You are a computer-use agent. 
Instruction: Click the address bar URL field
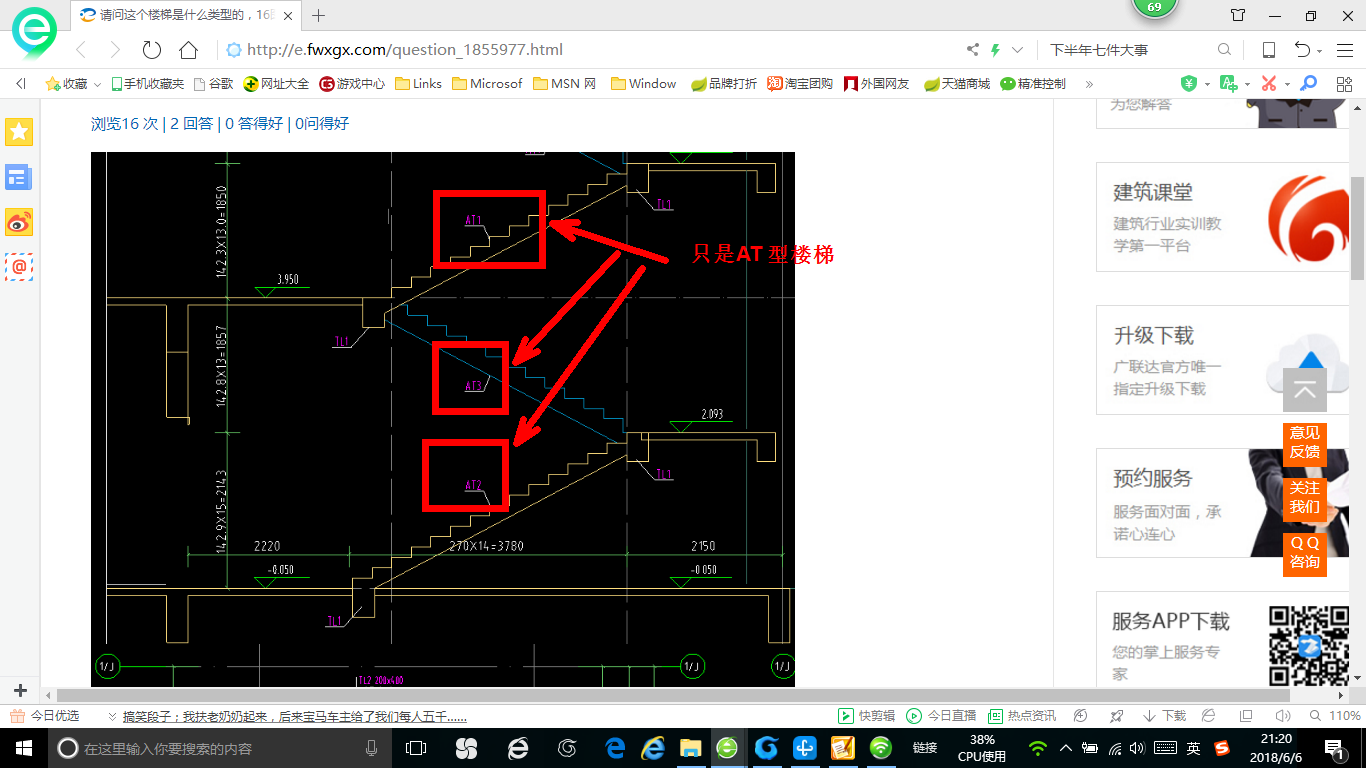click(590, 50)
